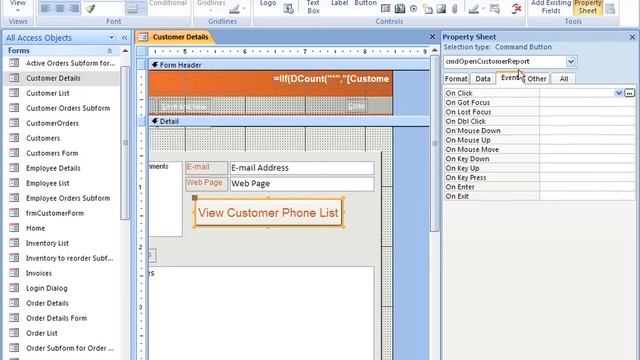Click the form selector box at ruler corner
The height and width of the screenshot is (360, 640).
click(141, 51)
